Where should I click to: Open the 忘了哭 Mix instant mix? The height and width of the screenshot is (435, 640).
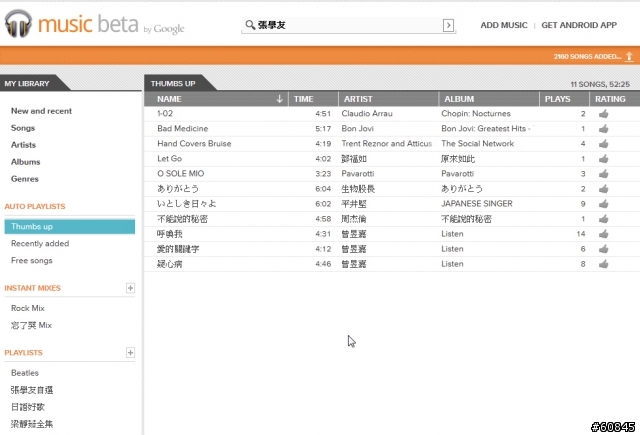tap(31, 325)
